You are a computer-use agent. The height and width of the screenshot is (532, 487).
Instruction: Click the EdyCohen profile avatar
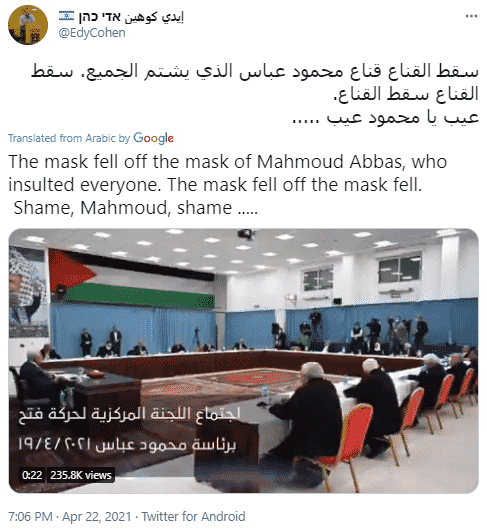click(28, 25)
